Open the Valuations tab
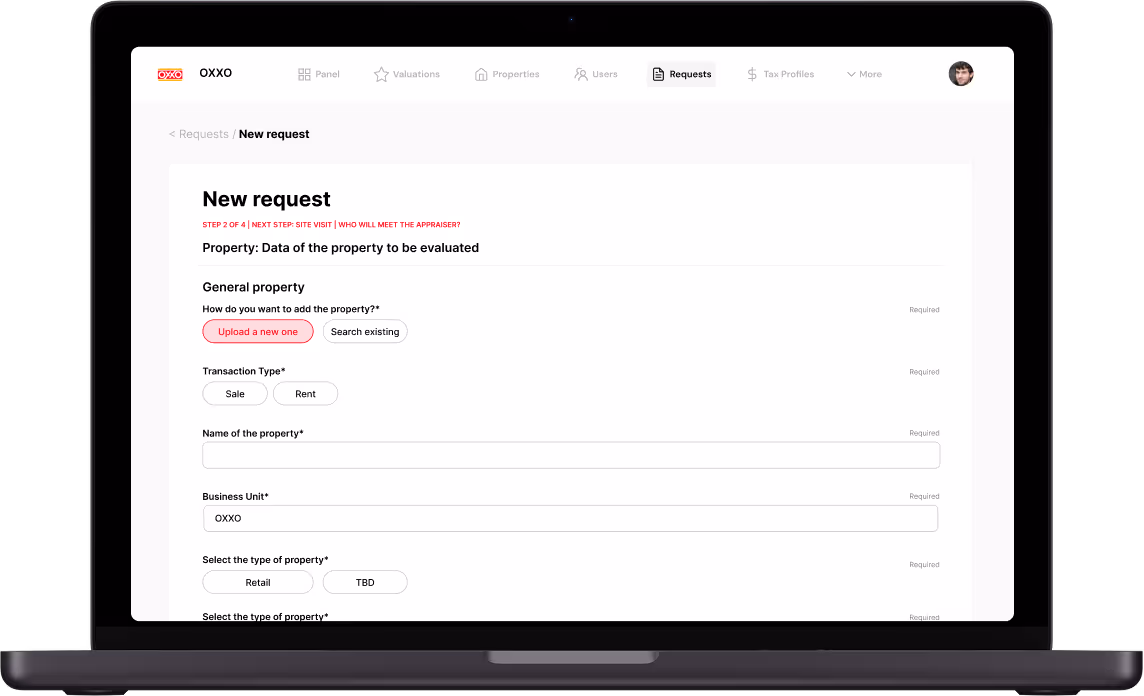 [407, 74]
